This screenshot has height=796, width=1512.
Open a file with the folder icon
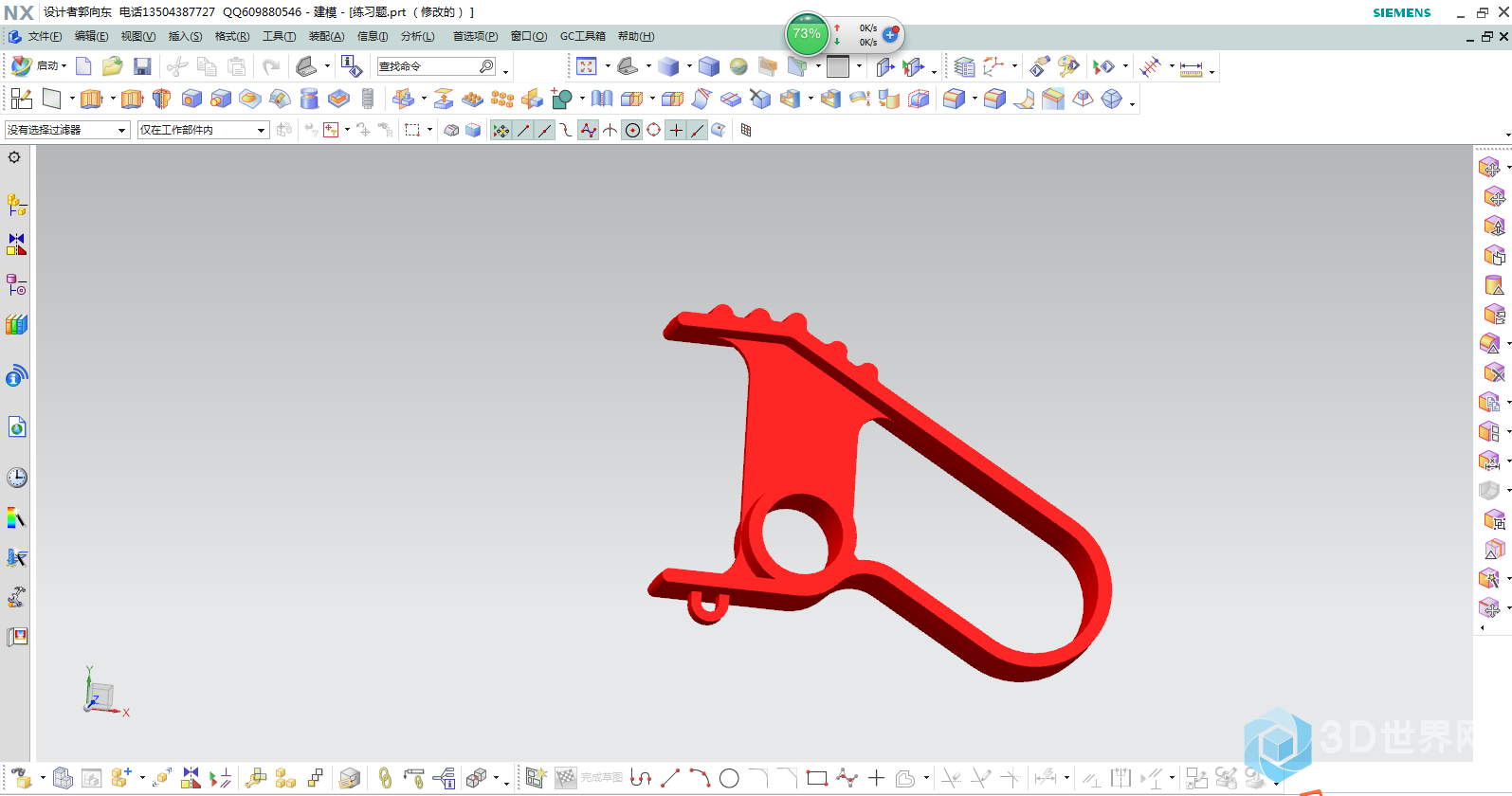coord(113,66)
